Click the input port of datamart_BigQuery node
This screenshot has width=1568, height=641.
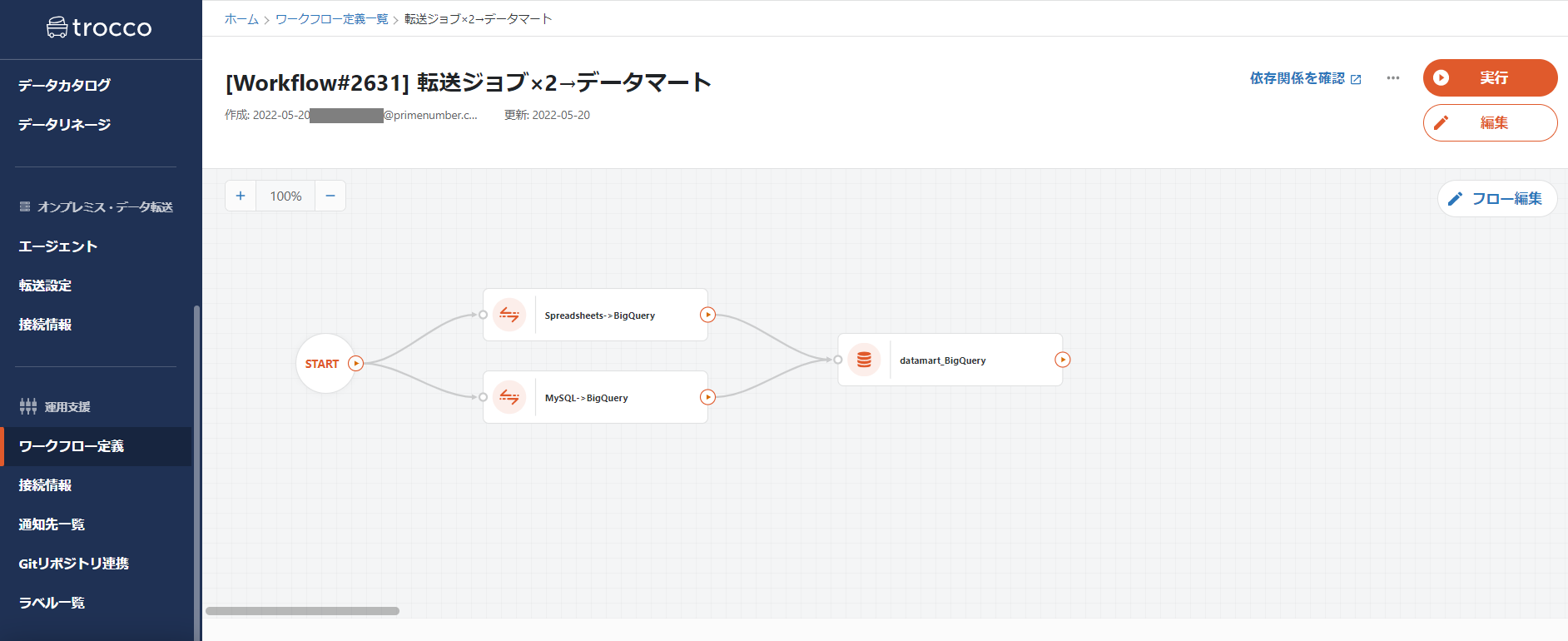click(x=837, y=360)
